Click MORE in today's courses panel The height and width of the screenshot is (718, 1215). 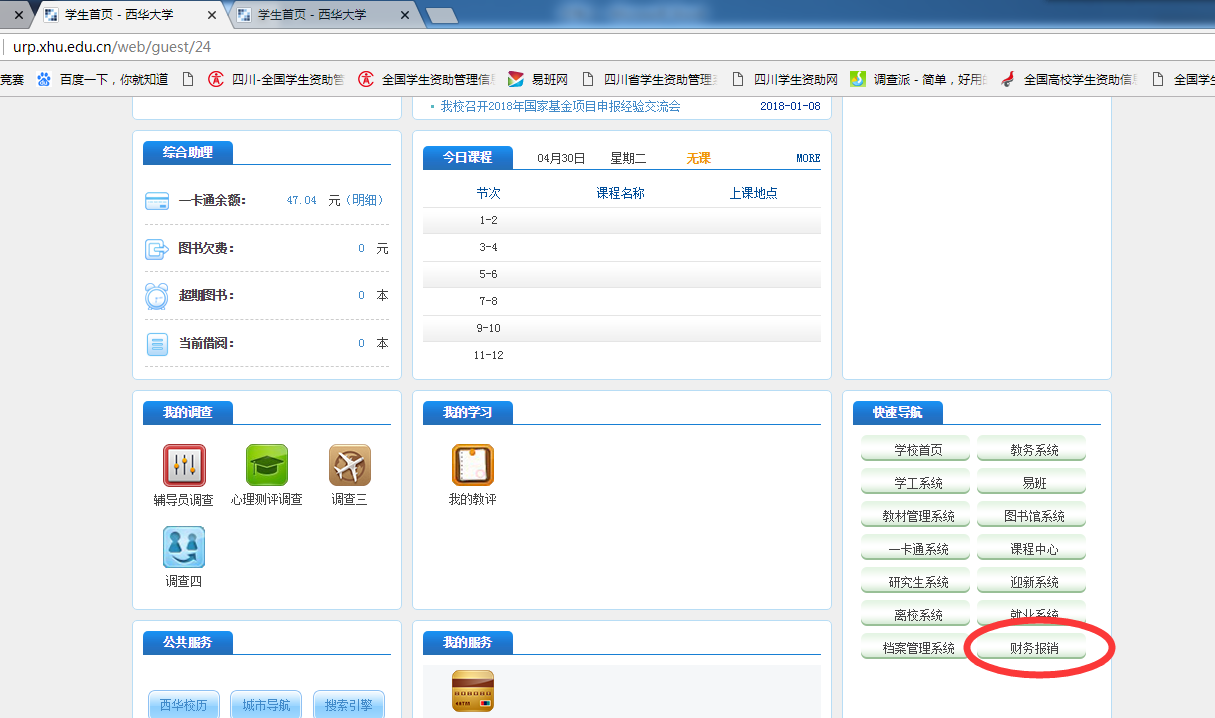(807, 158)
